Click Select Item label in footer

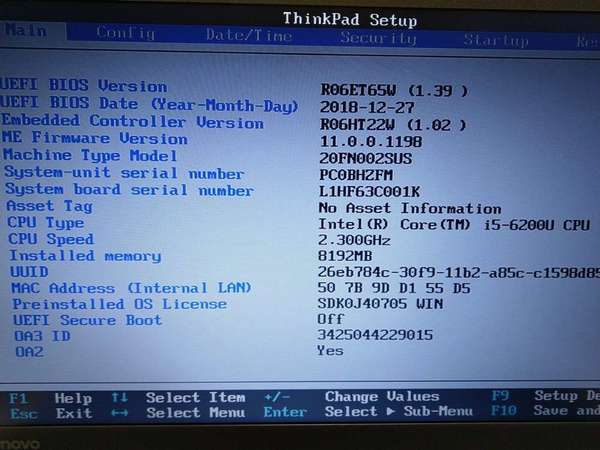pyautogui.click(x=196, y=398)
